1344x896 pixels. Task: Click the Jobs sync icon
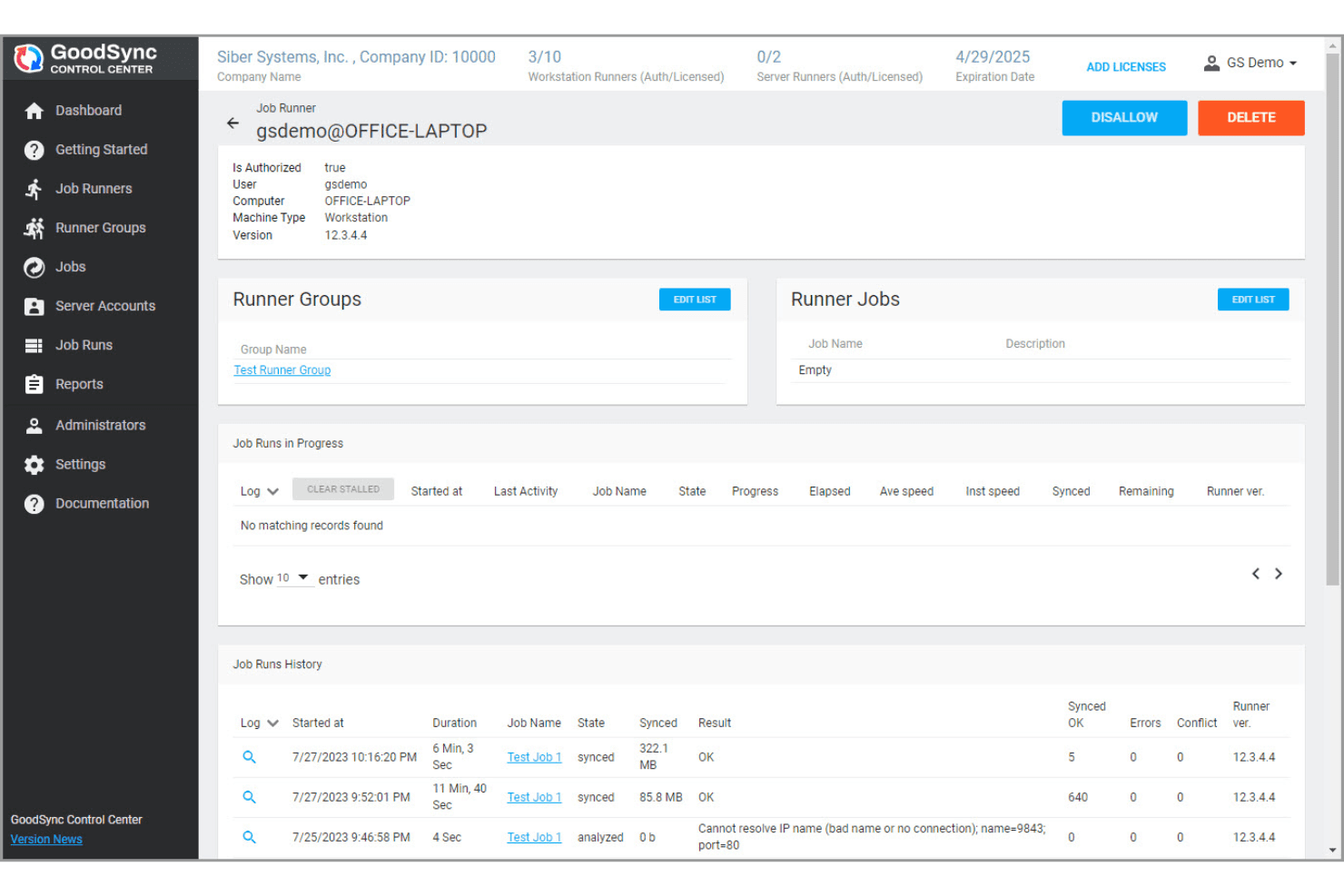coord(34,267)
